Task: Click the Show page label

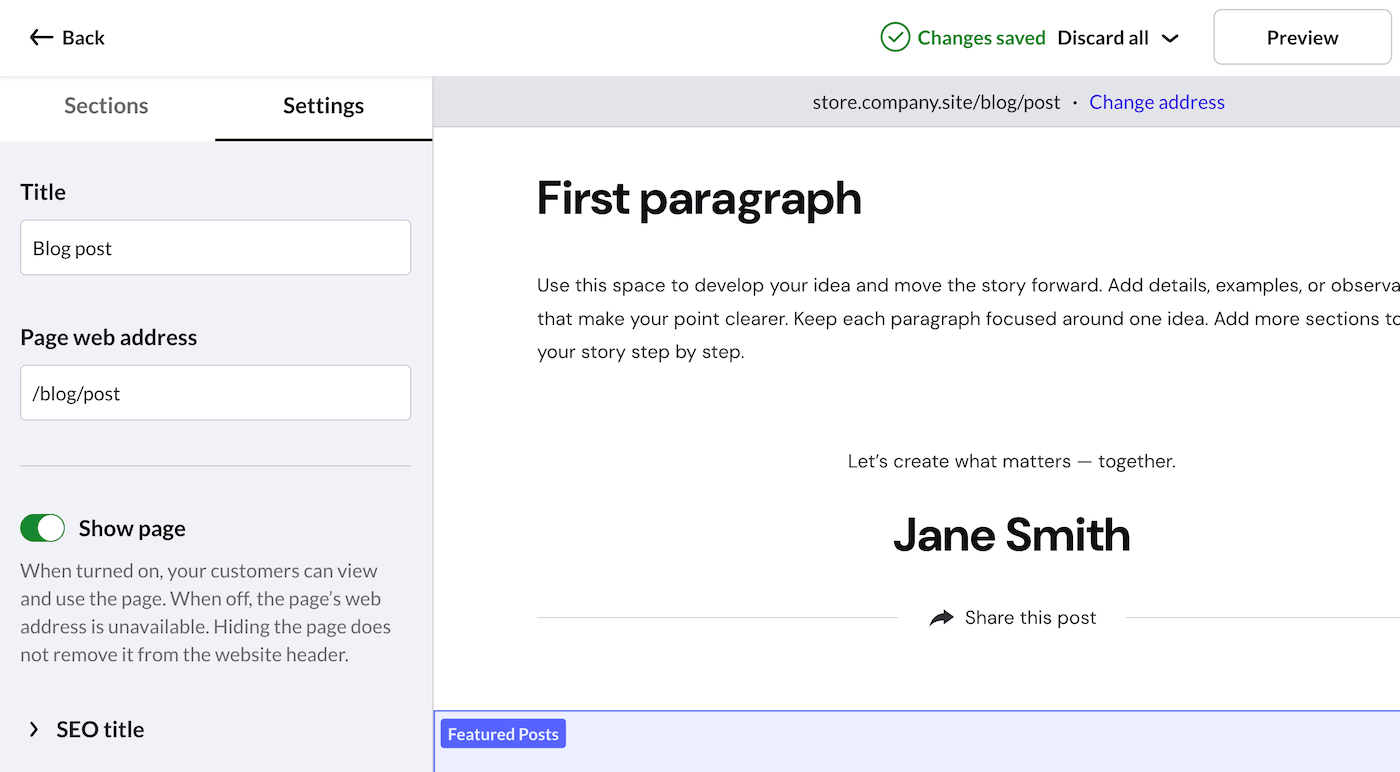Action: coord(132,528)
